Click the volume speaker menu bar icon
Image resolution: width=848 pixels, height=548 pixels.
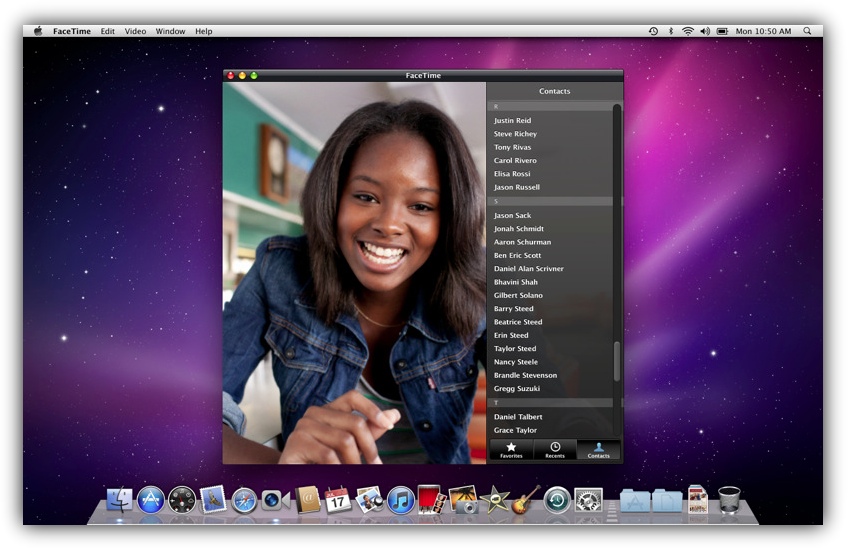tap(705, 31)
